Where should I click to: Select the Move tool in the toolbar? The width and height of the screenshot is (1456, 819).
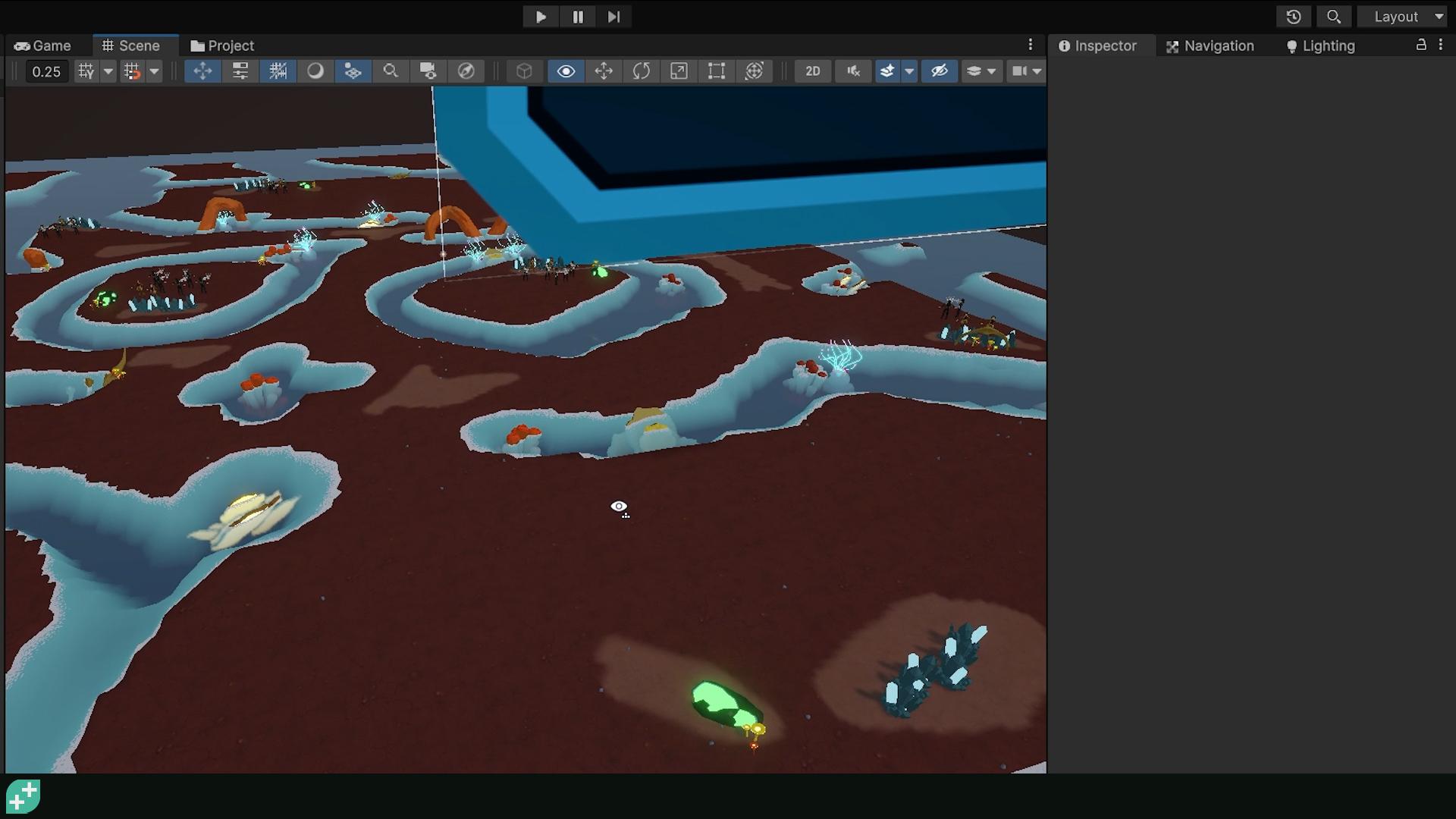click(x=604, y=71)
